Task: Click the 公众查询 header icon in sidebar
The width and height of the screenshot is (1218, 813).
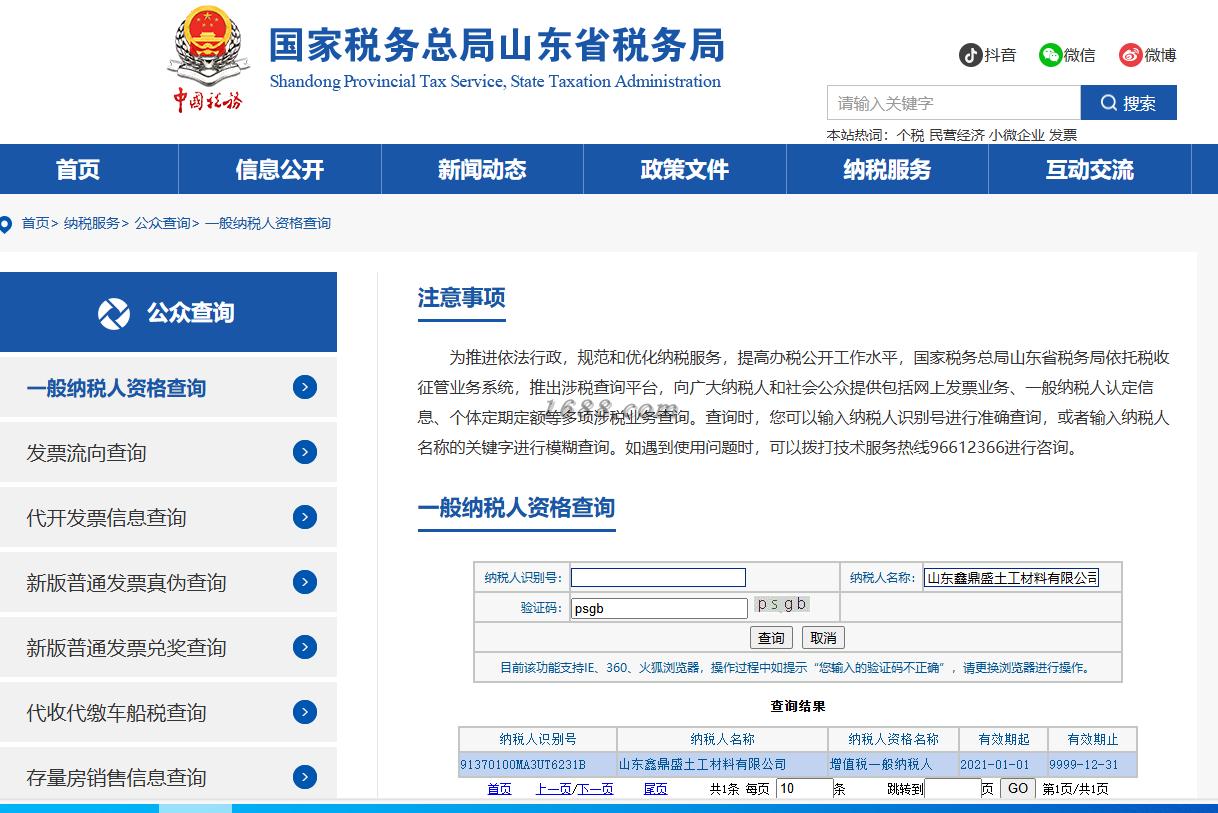Action: click(114, 313)
